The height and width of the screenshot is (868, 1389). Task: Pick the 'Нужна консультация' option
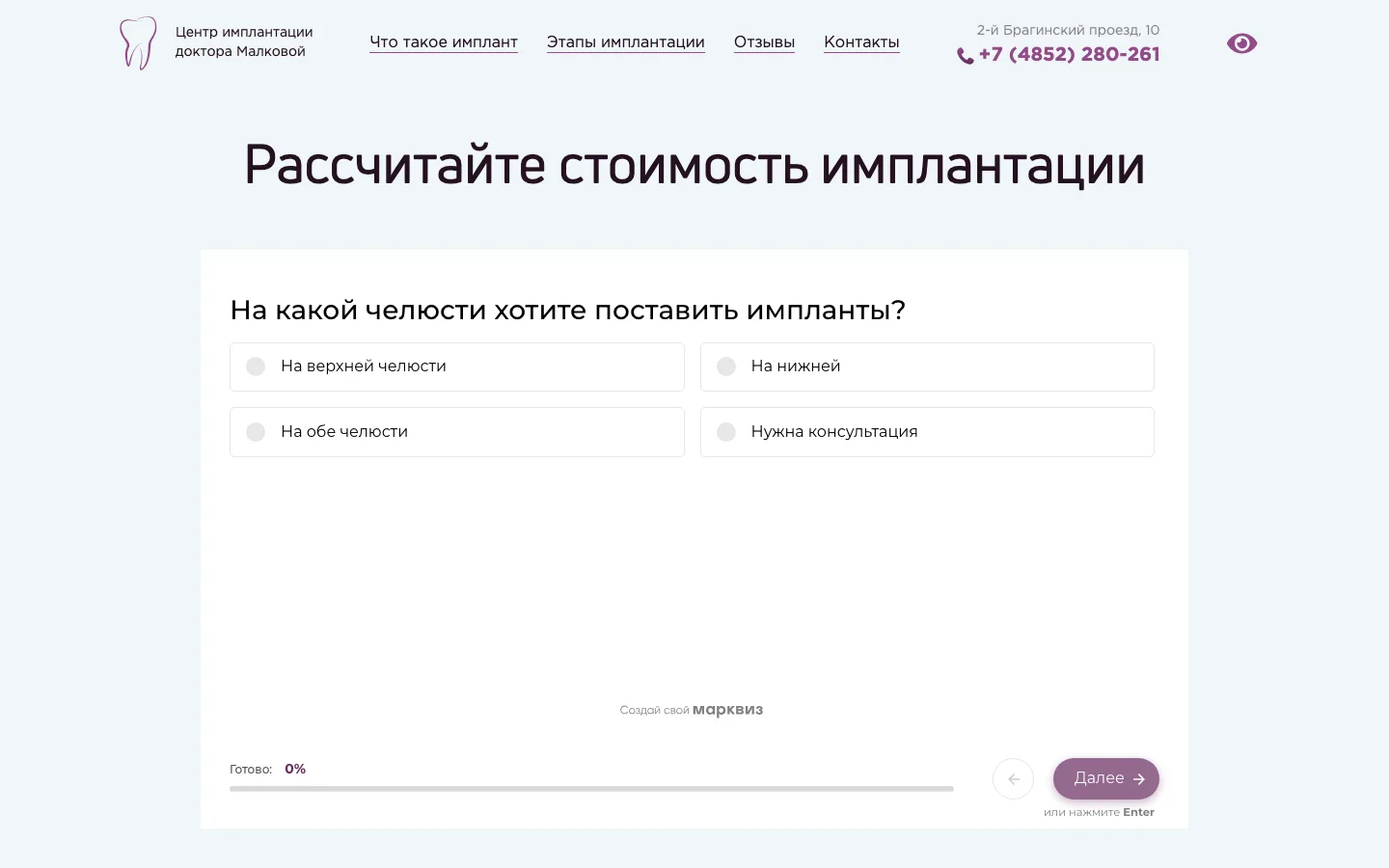click(x=927, y=432)
